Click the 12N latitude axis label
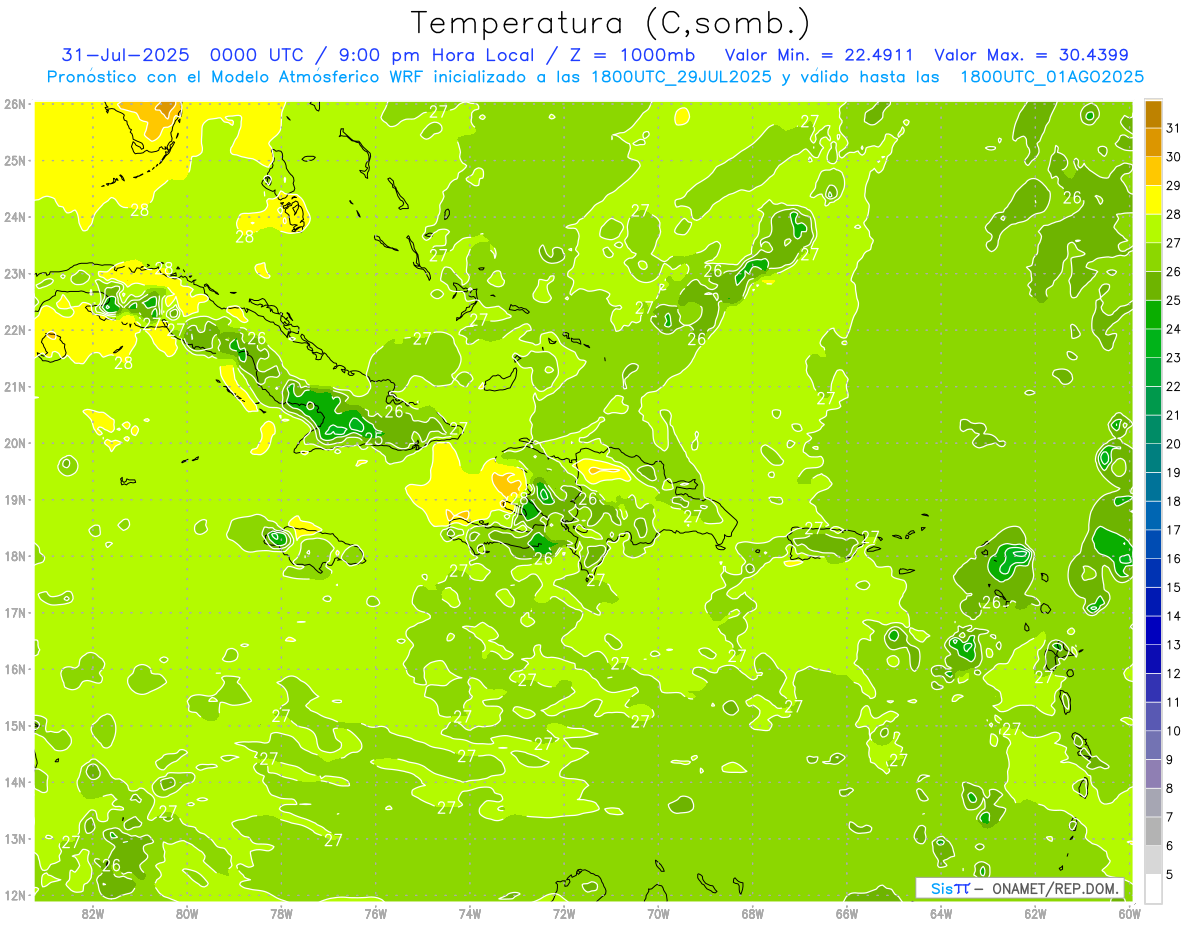1200x927 pixels. coord(14,895)
